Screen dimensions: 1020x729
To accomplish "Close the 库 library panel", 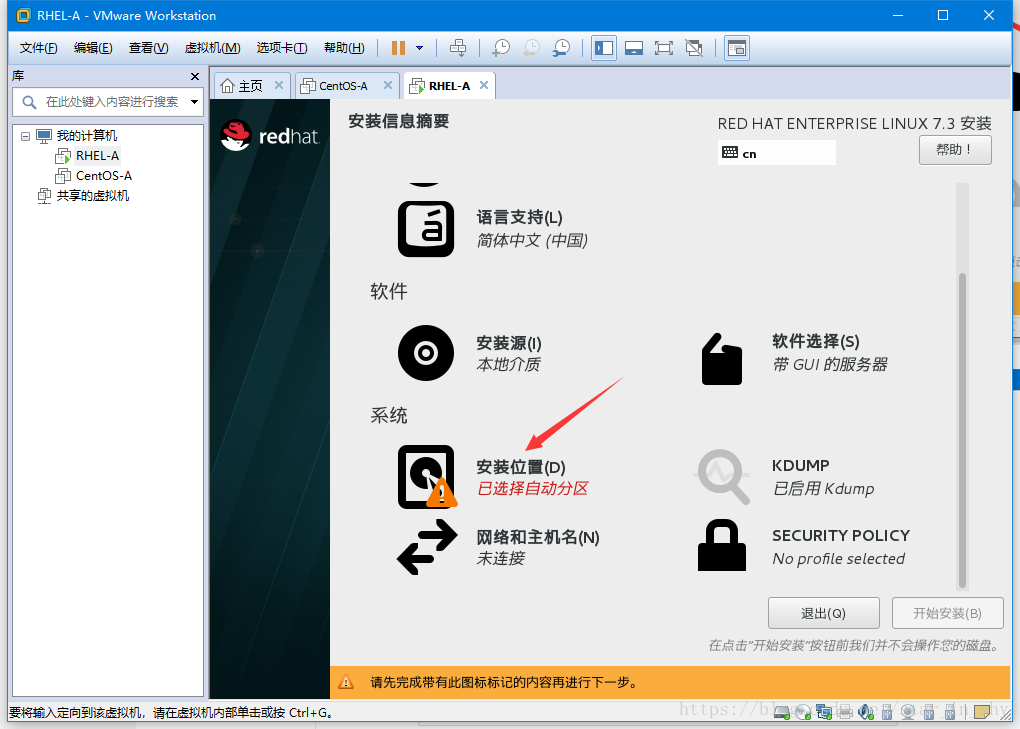I will pos(195,76).
